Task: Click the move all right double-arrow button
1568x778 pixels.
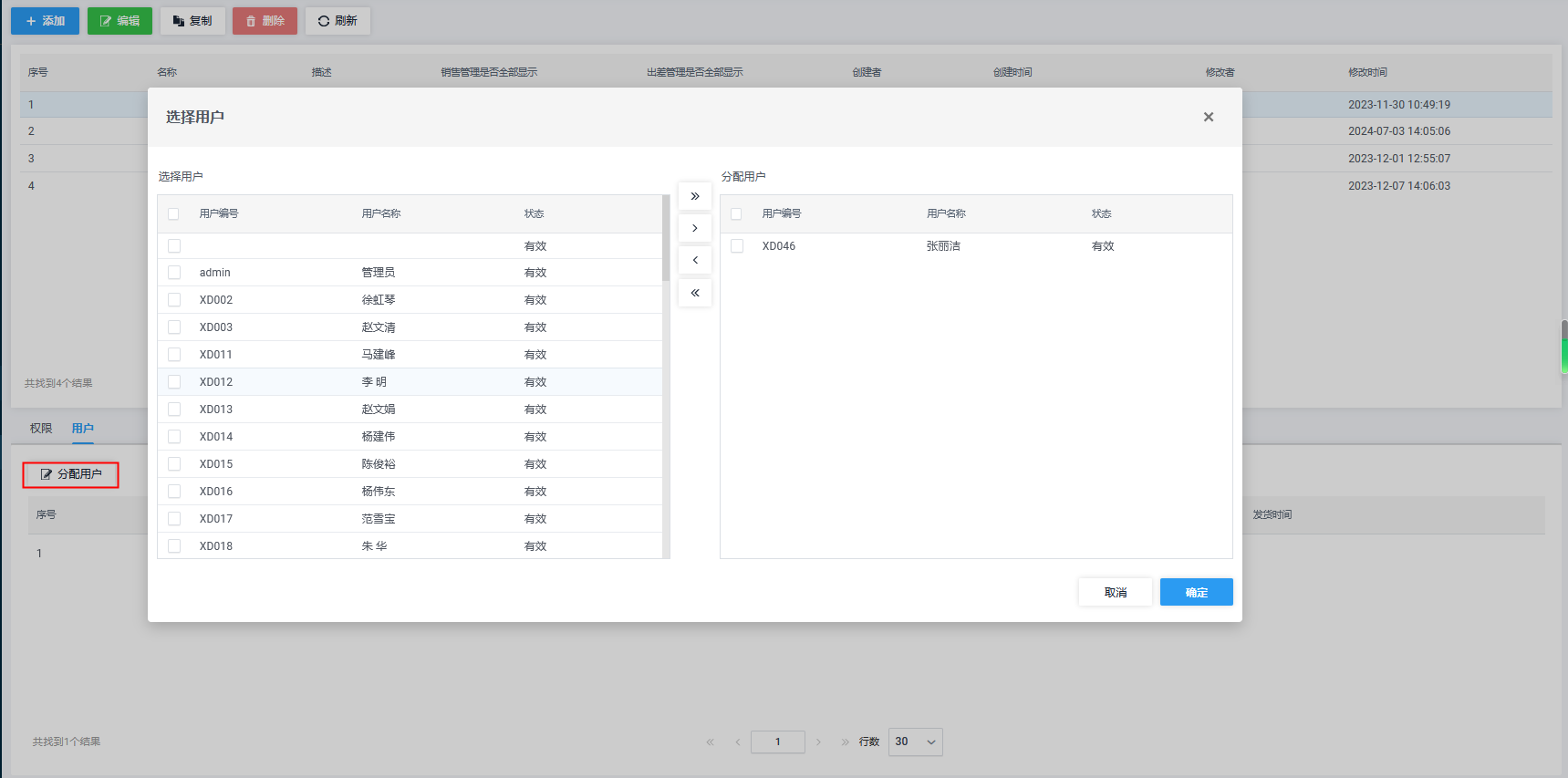Action: pos(694,196)
